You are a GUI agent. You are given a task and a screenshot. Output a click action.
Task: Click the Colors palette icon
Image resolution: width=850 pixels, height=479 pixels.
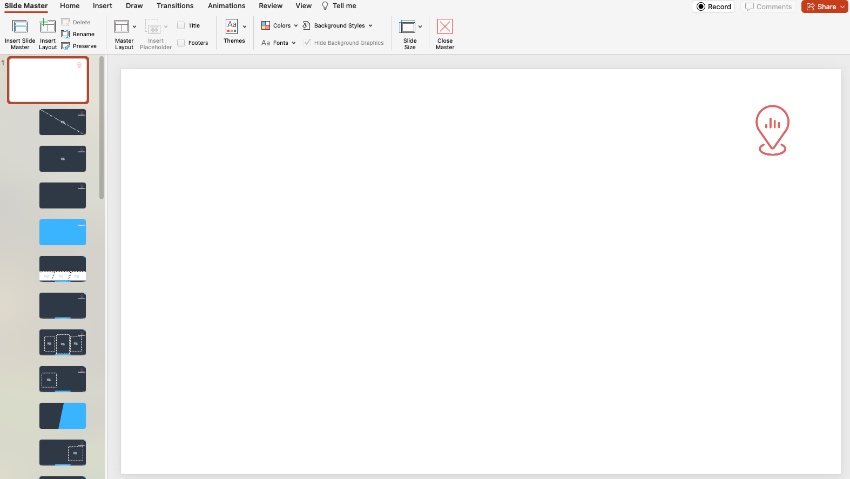pyautogui.click(x=266, y=25)
